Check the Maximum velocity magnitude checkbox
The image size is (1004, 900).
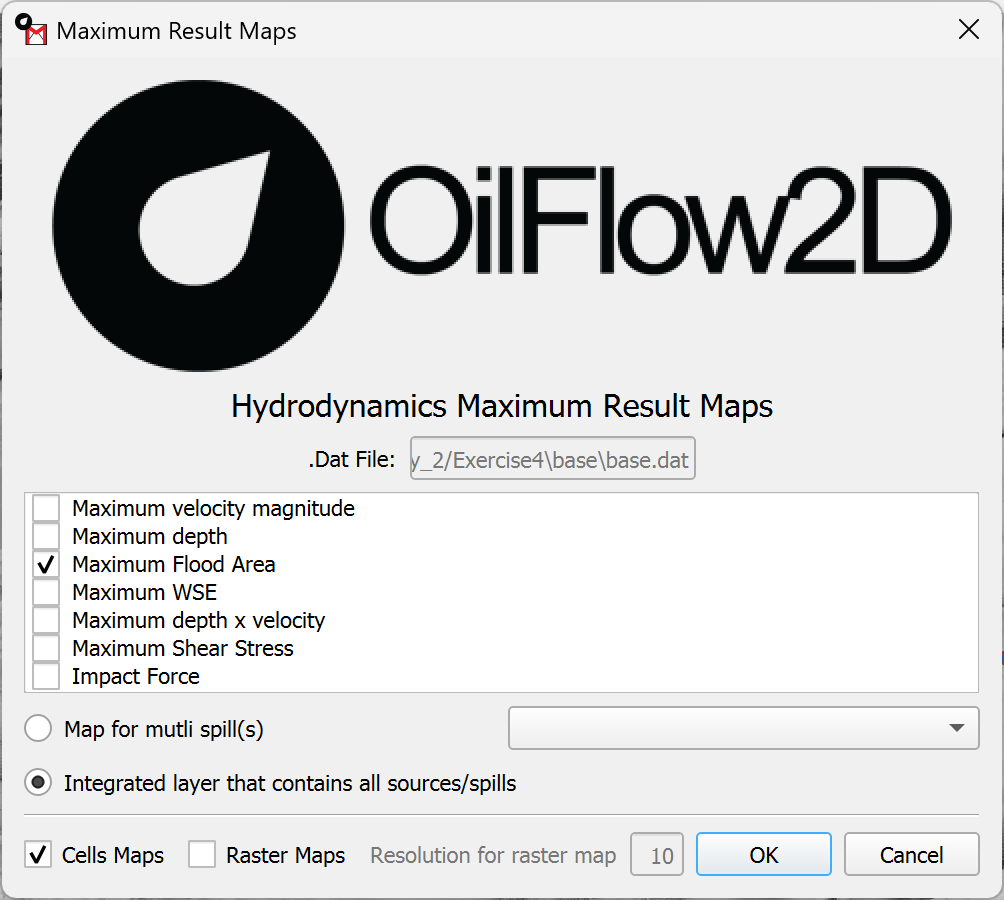click(x=46, y=508)
